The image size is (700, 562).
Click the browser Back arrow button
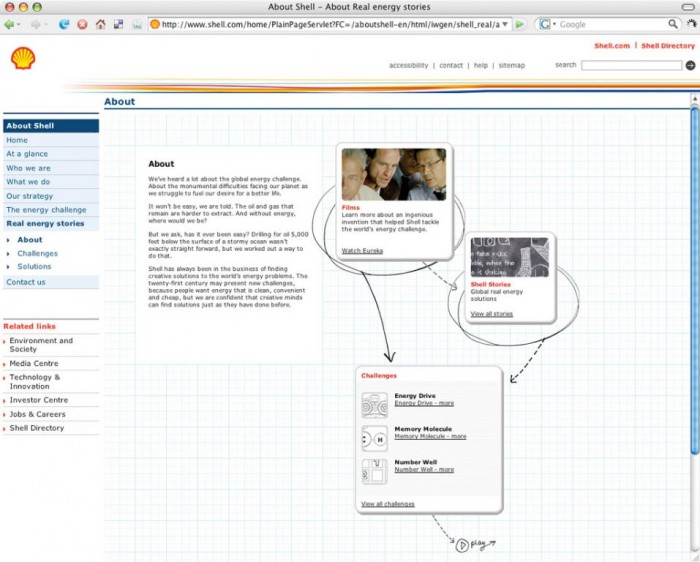[8, 24]
